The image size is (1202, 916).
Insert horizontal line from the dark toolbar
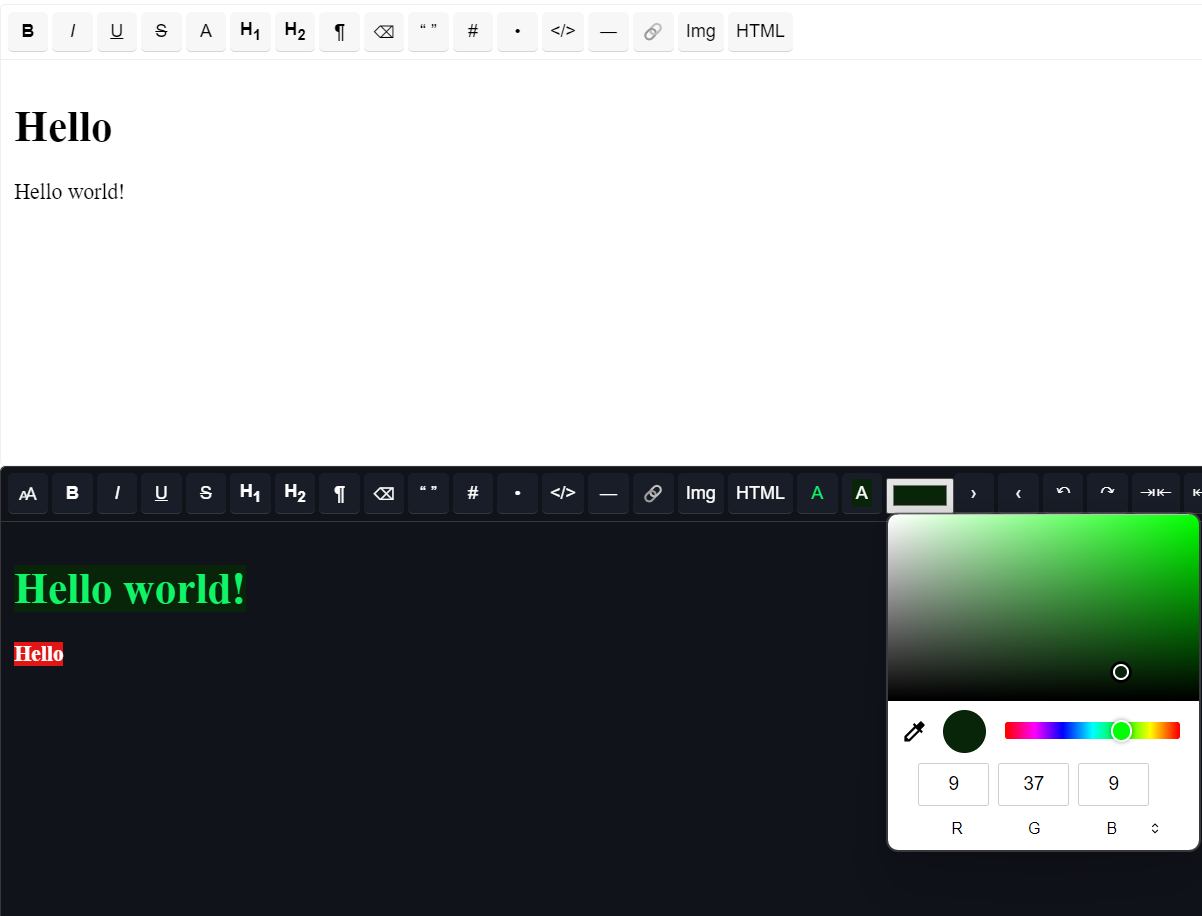pos(608,494)
